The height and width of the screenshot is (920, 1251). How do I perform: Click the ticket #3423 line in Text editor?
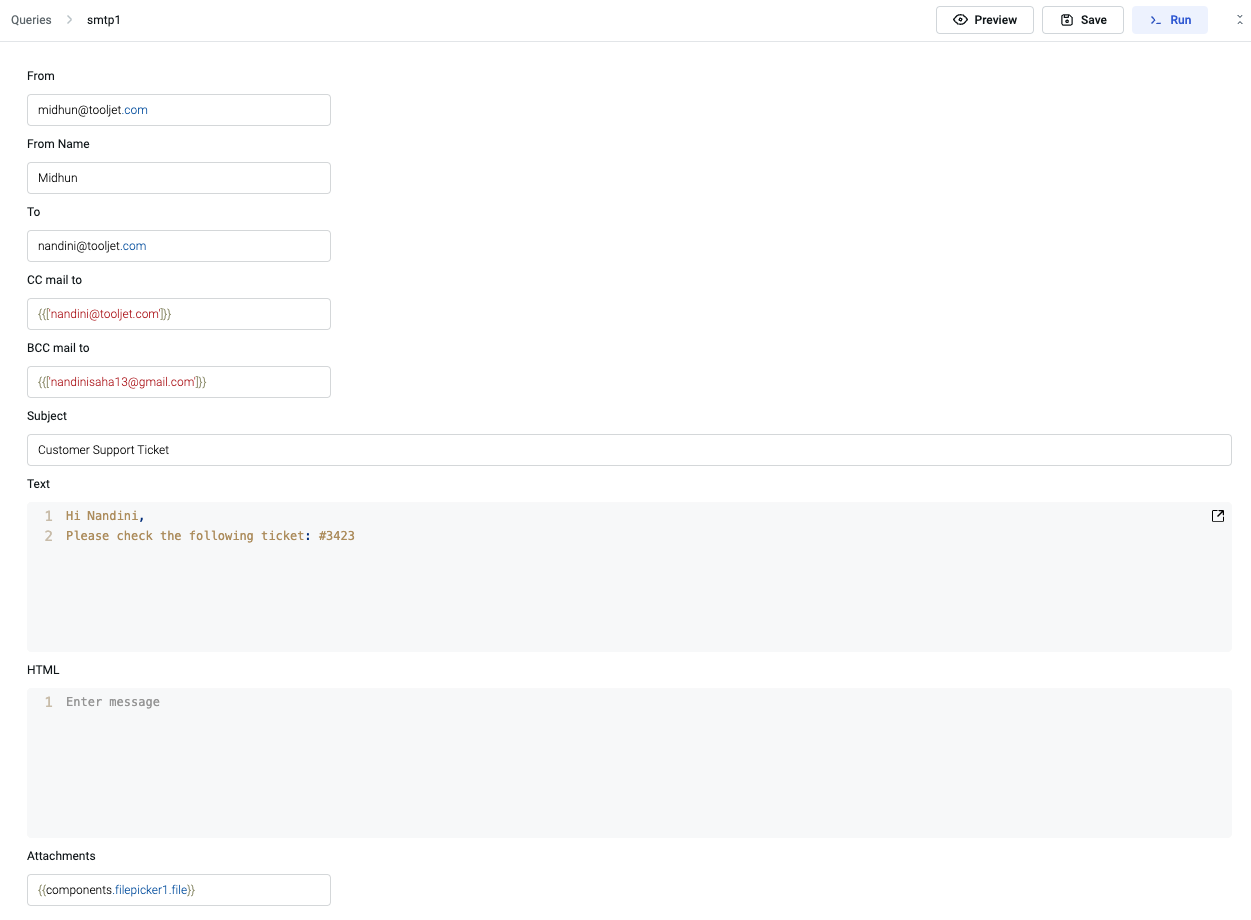[x=210, y=536]
